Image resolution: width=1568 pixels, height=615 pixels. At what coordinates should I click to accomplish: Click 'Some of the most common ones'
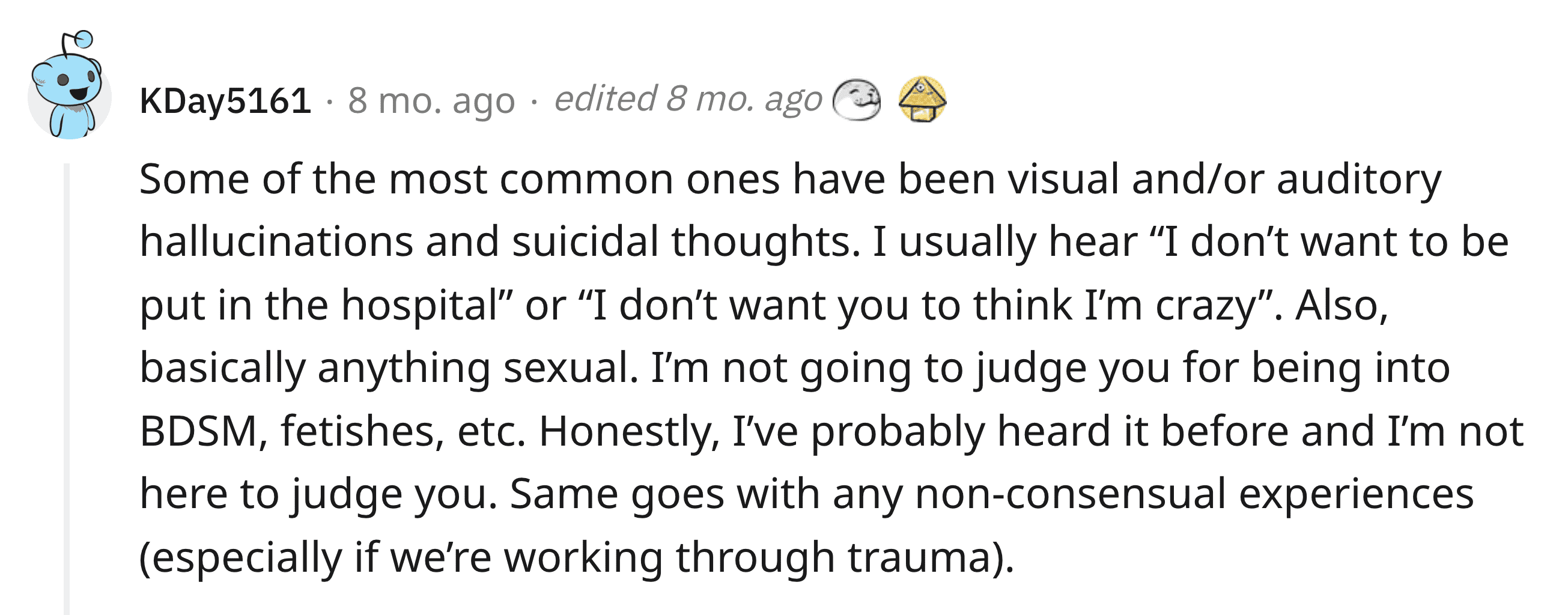point(460,180)
